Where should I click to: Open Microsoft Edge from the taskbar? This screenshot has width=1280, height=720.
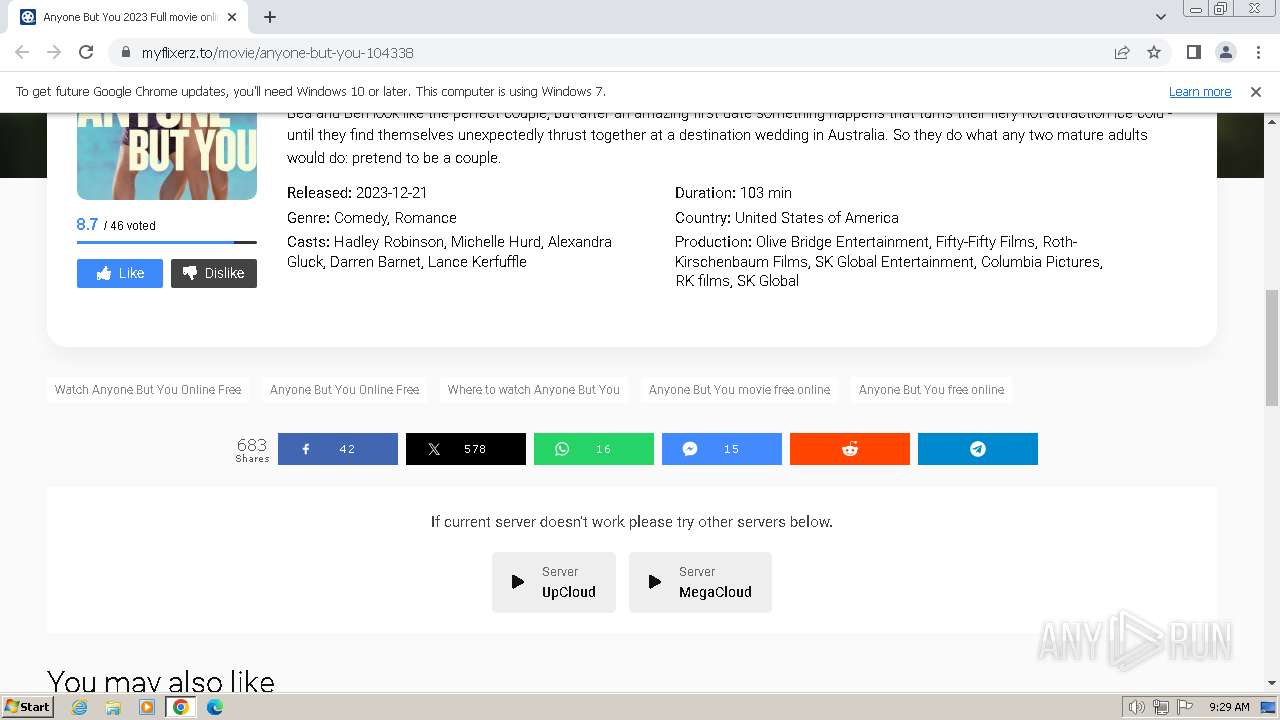(215, 707)
